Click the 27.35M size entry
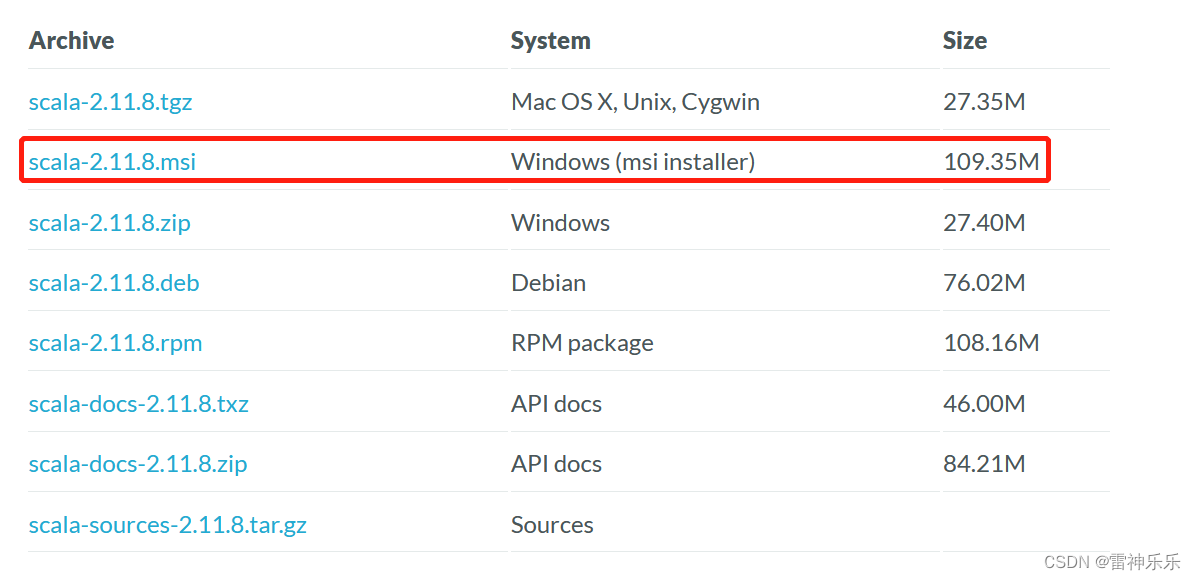The width and height of the screenshot is (1196, 580). tap(984, 102)
